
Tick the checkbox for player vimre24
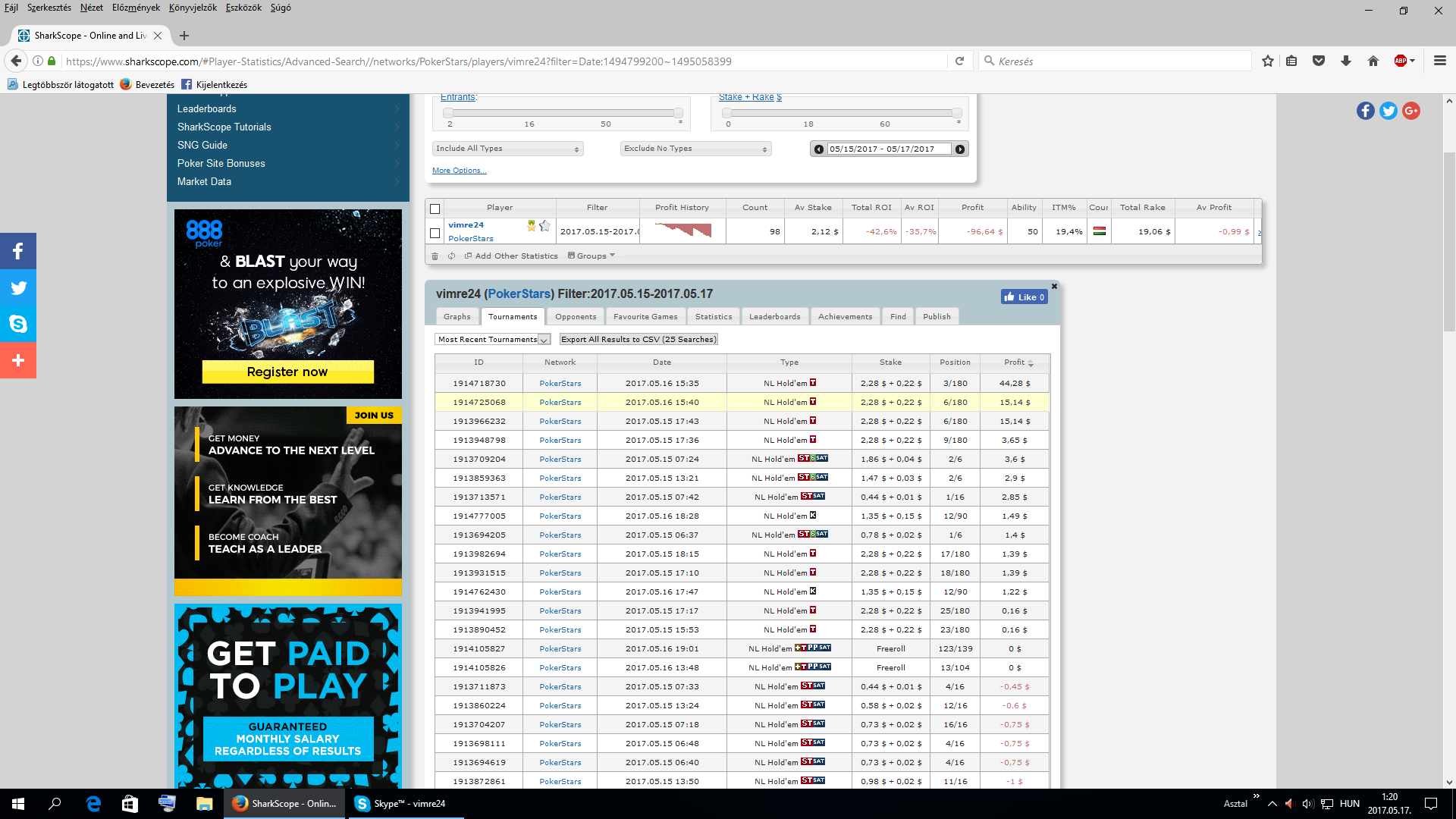point(435,233)
